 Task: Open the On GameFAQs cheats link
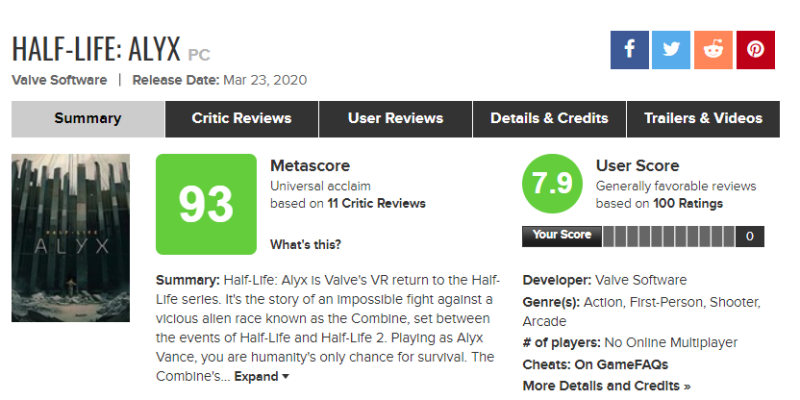coord(621,365)
